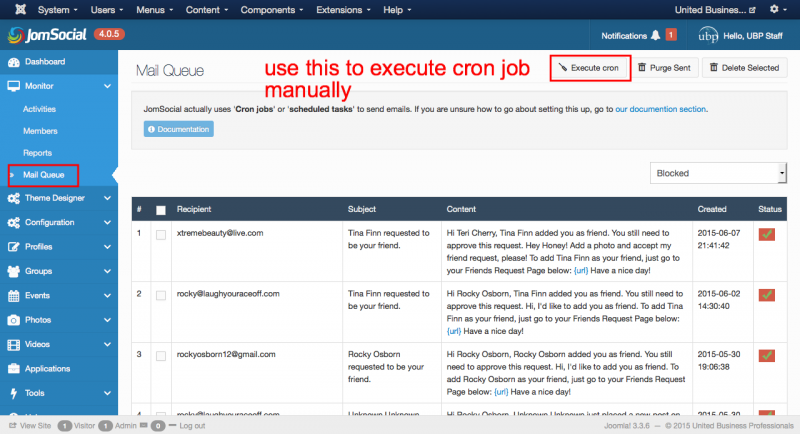Expand the Videos chevron

tap(107, 345)
